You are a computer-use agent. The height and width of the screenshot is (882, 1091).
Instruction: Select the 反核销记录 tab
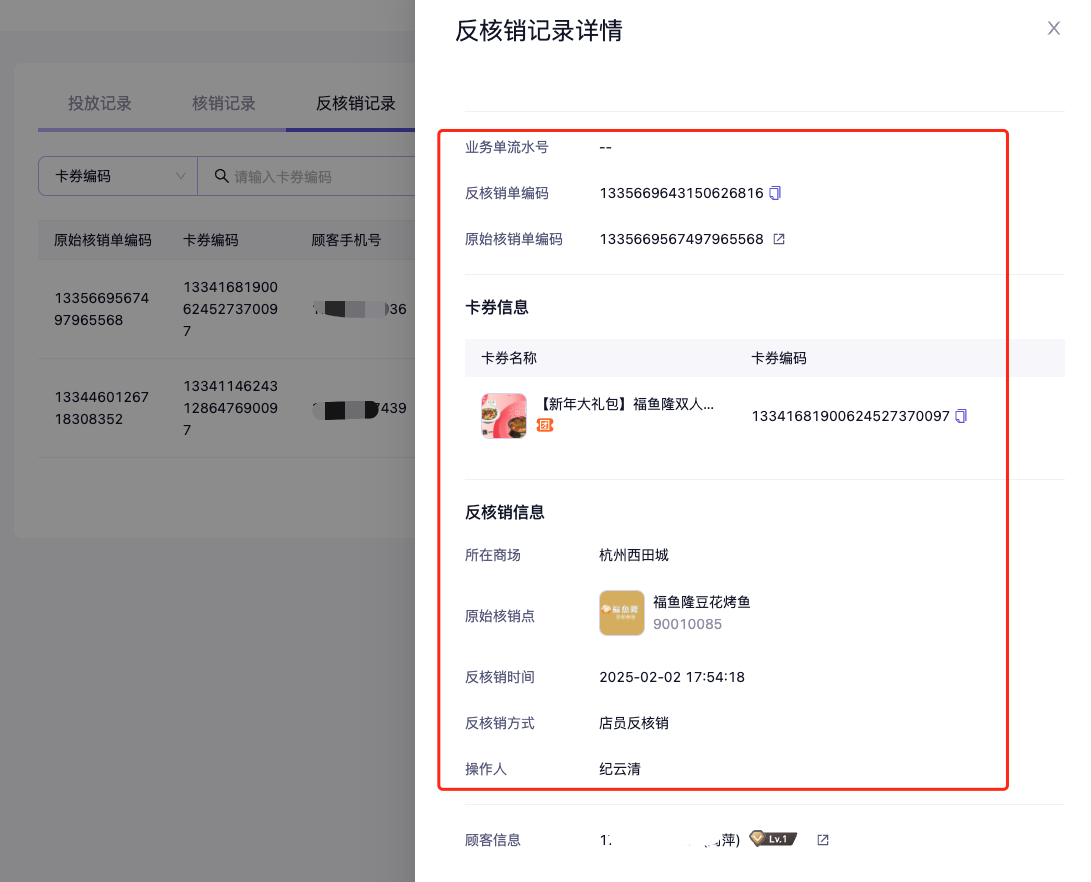pos(355,103)
